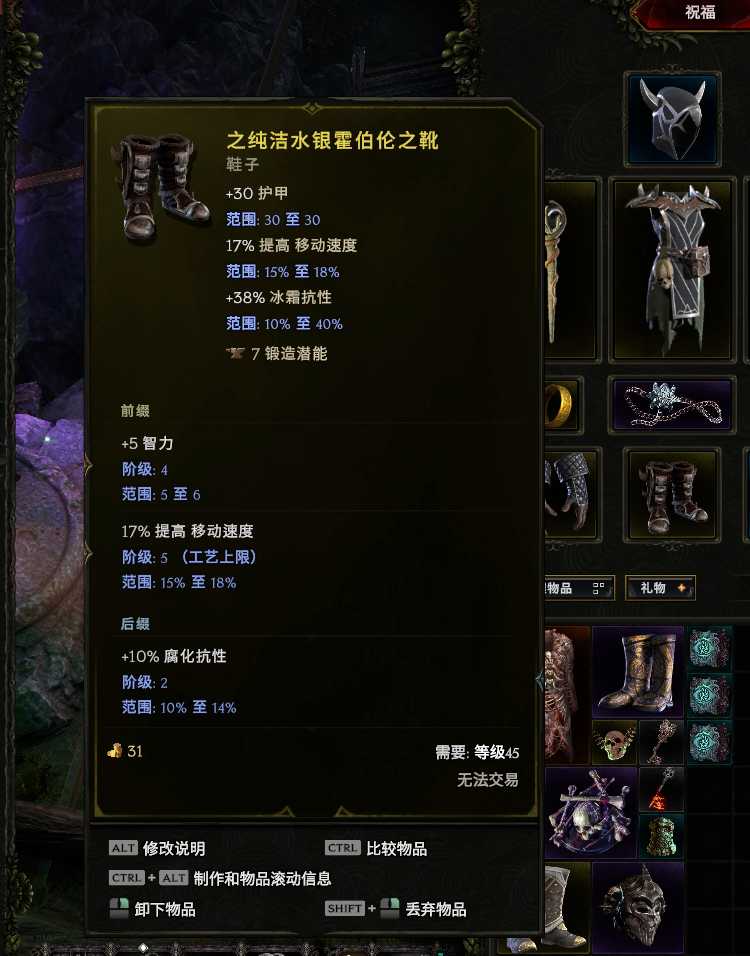Click the key with red glow

click(662, 790)
